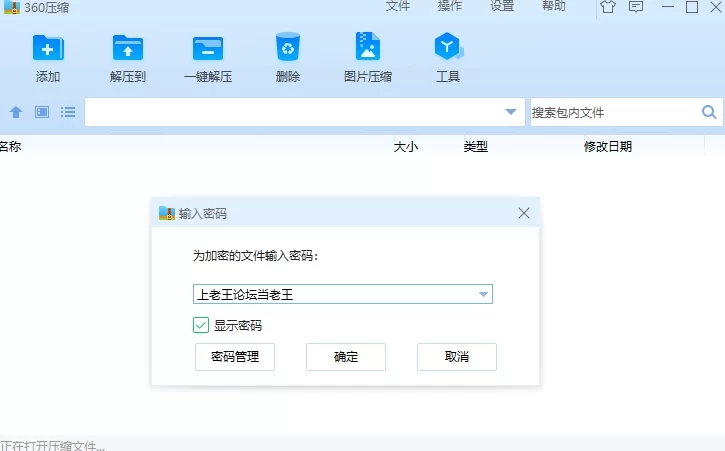The image size is (725, 451).
Task: Open the 工具 (Tools) icon
Action: (x=447, y=48)
